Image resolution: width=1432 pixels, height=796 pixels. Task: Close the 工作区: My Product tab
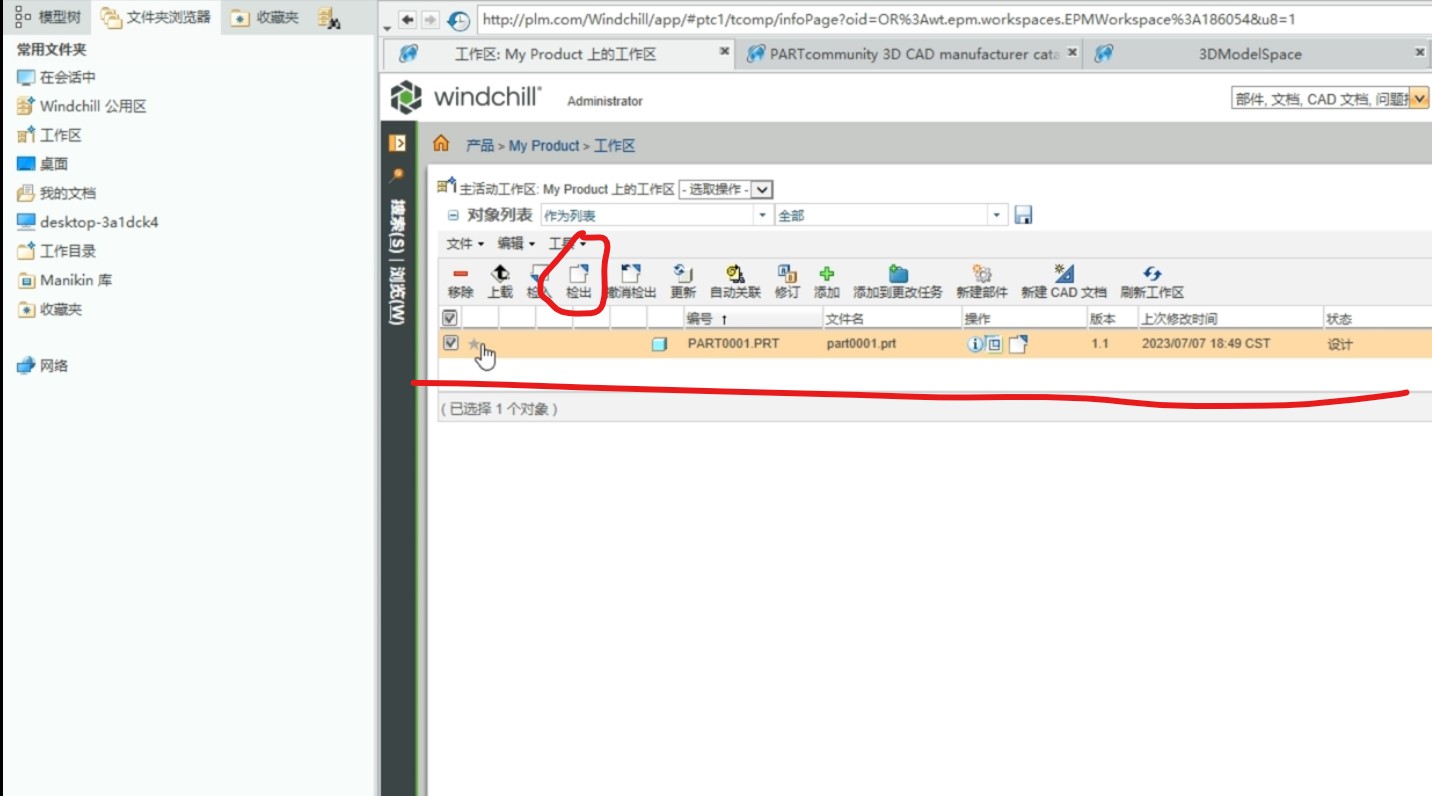[x=725, y=52]
